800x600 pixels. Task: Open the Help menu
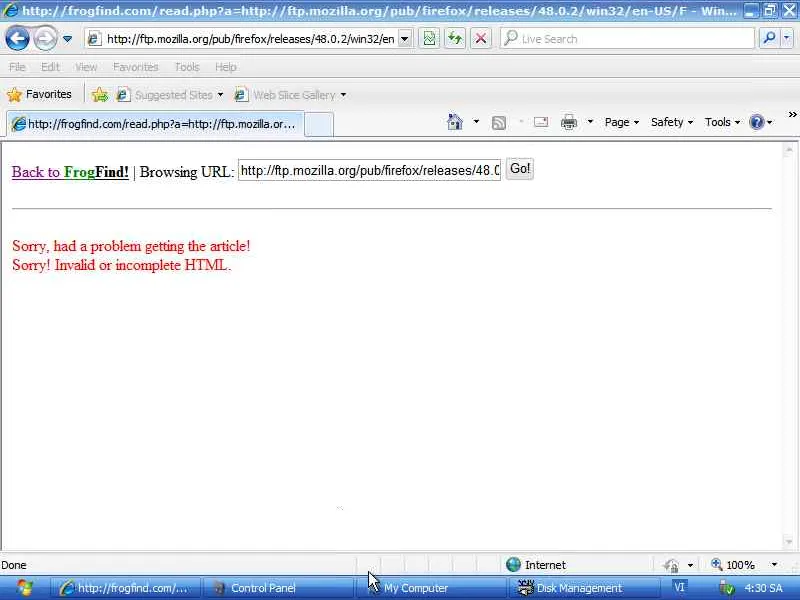pos(225,67)
